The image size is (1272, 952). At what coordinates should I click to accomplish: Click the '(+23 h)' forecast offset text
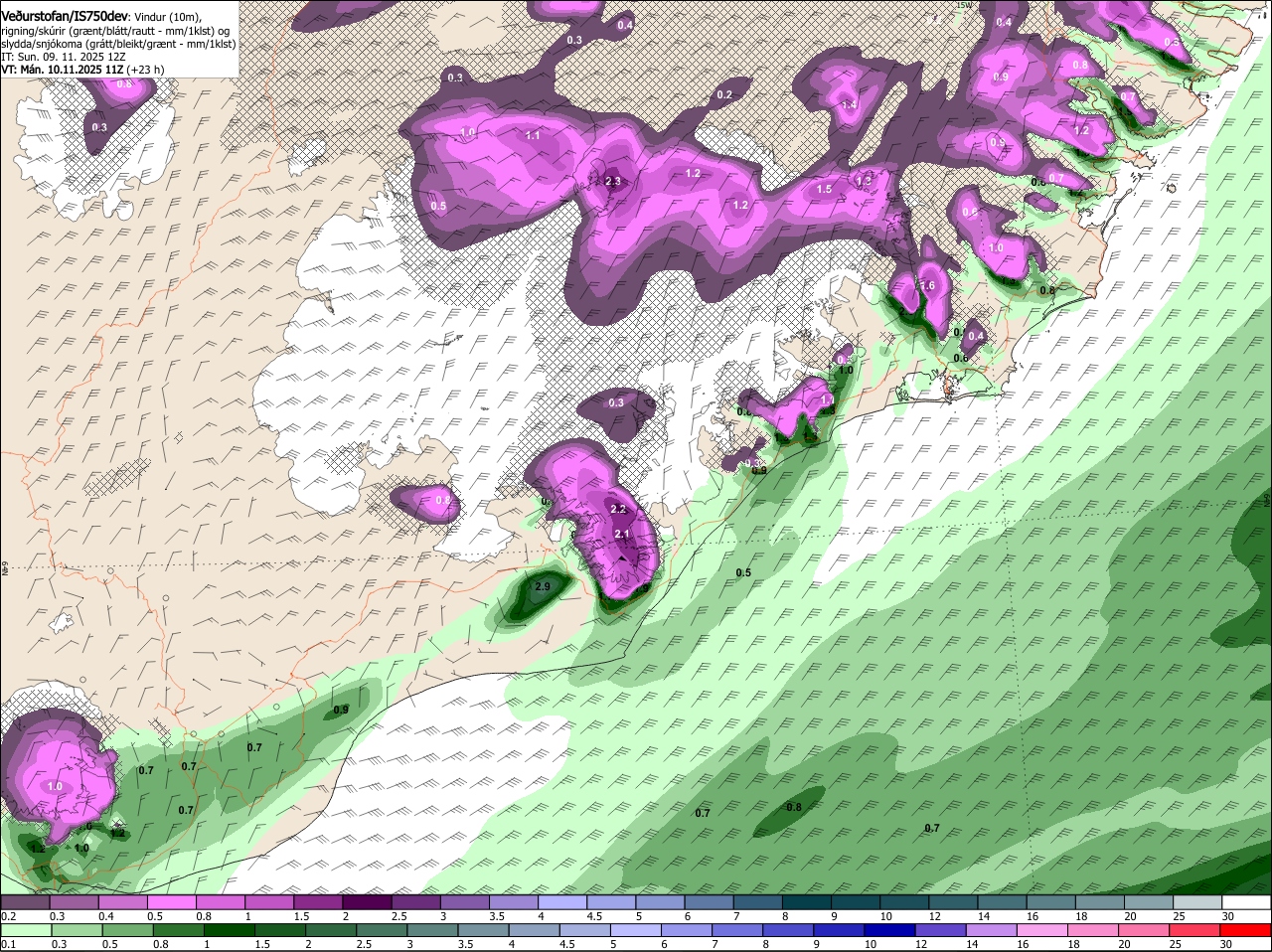[146, 70]
